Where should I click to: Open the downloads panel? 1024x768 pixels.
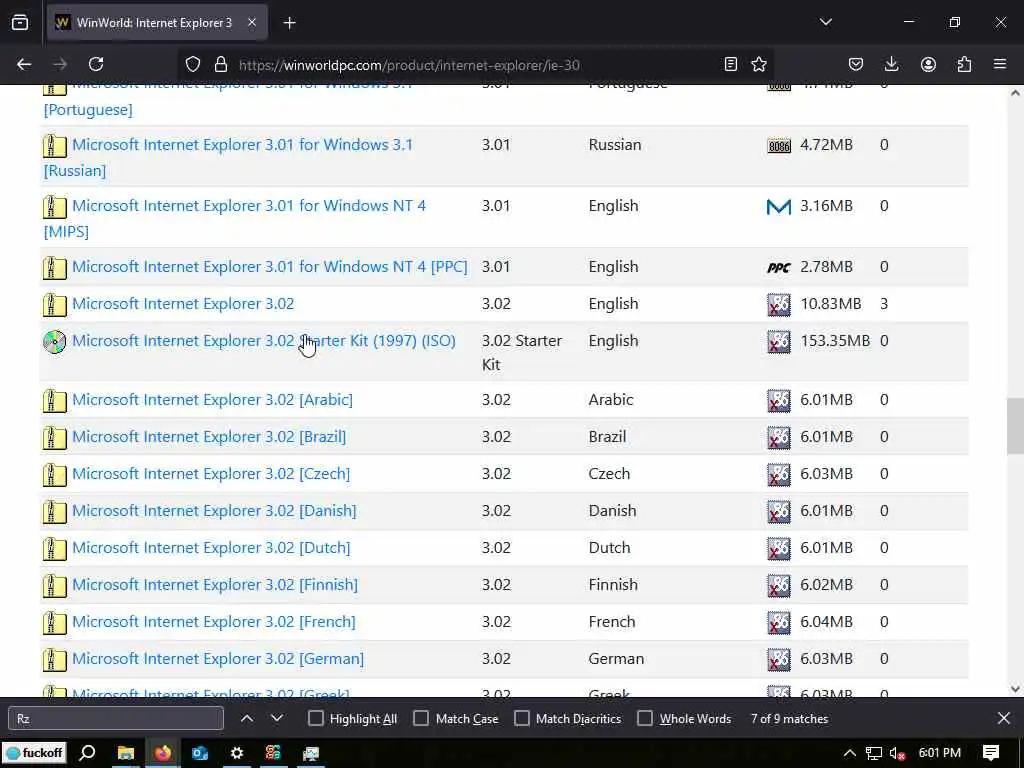[891, 64]
